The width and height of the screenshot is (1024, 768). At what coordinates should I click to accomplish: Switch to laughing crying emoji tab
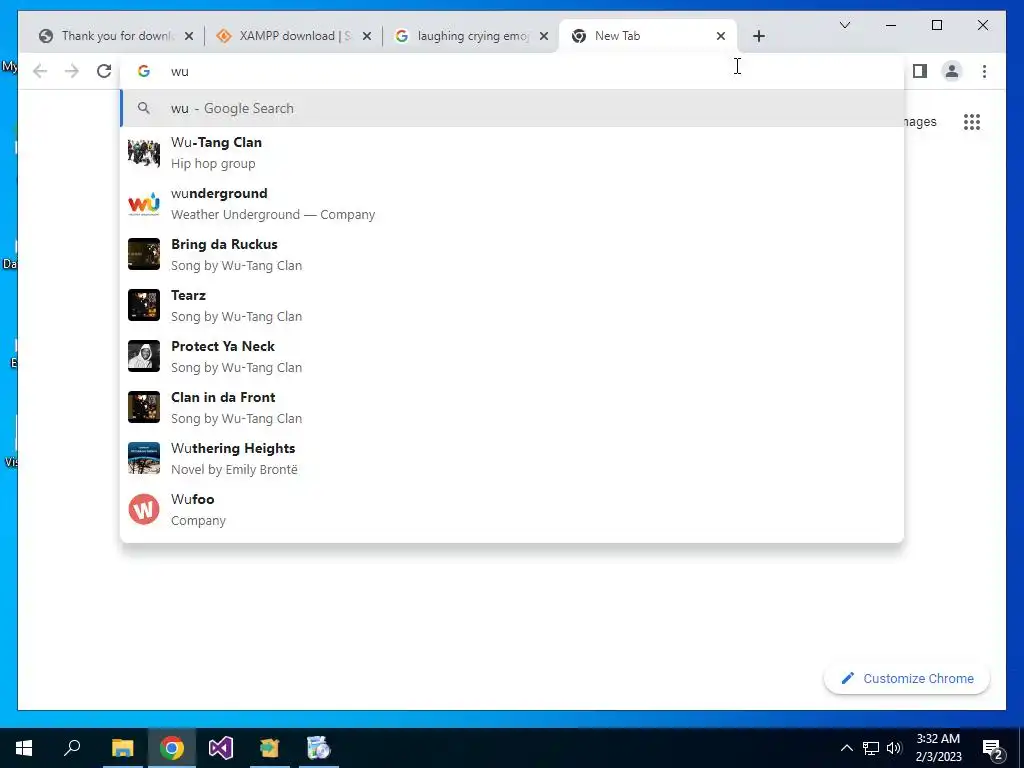pos(470,36)
